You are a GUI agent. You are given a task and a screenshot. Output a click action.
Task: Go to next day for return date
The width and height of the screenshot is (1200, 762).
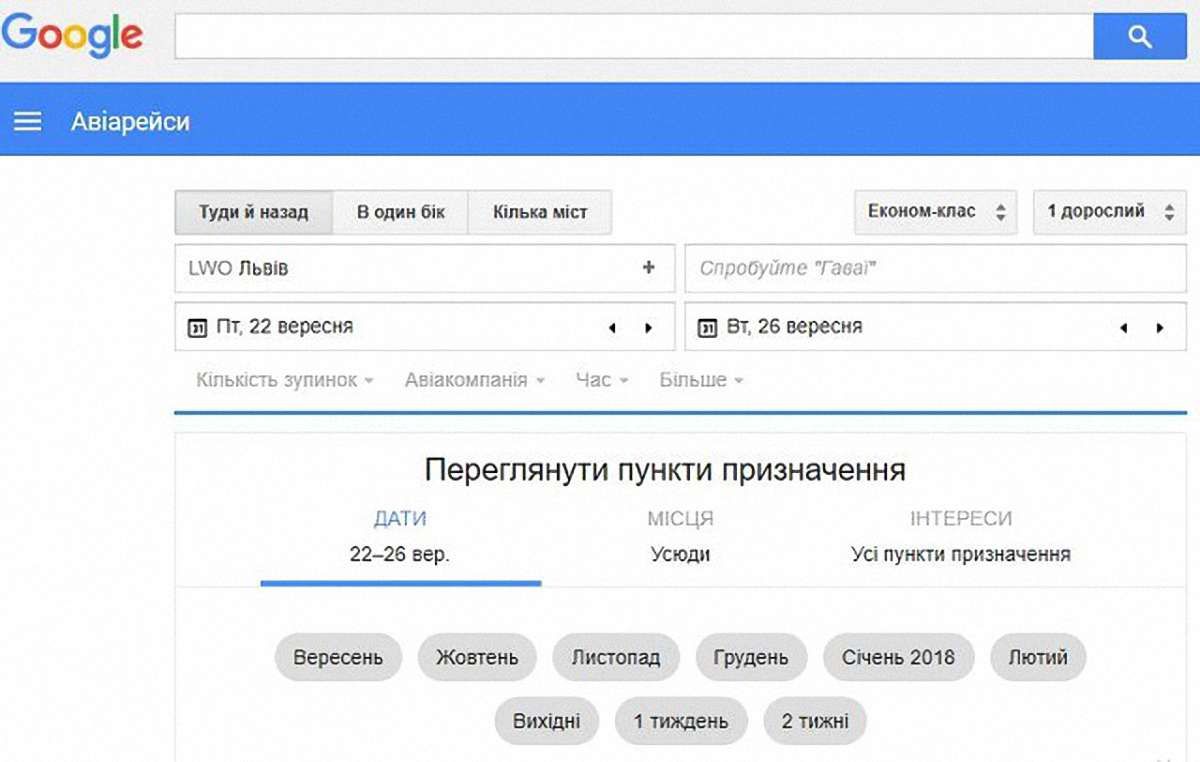1159,328
